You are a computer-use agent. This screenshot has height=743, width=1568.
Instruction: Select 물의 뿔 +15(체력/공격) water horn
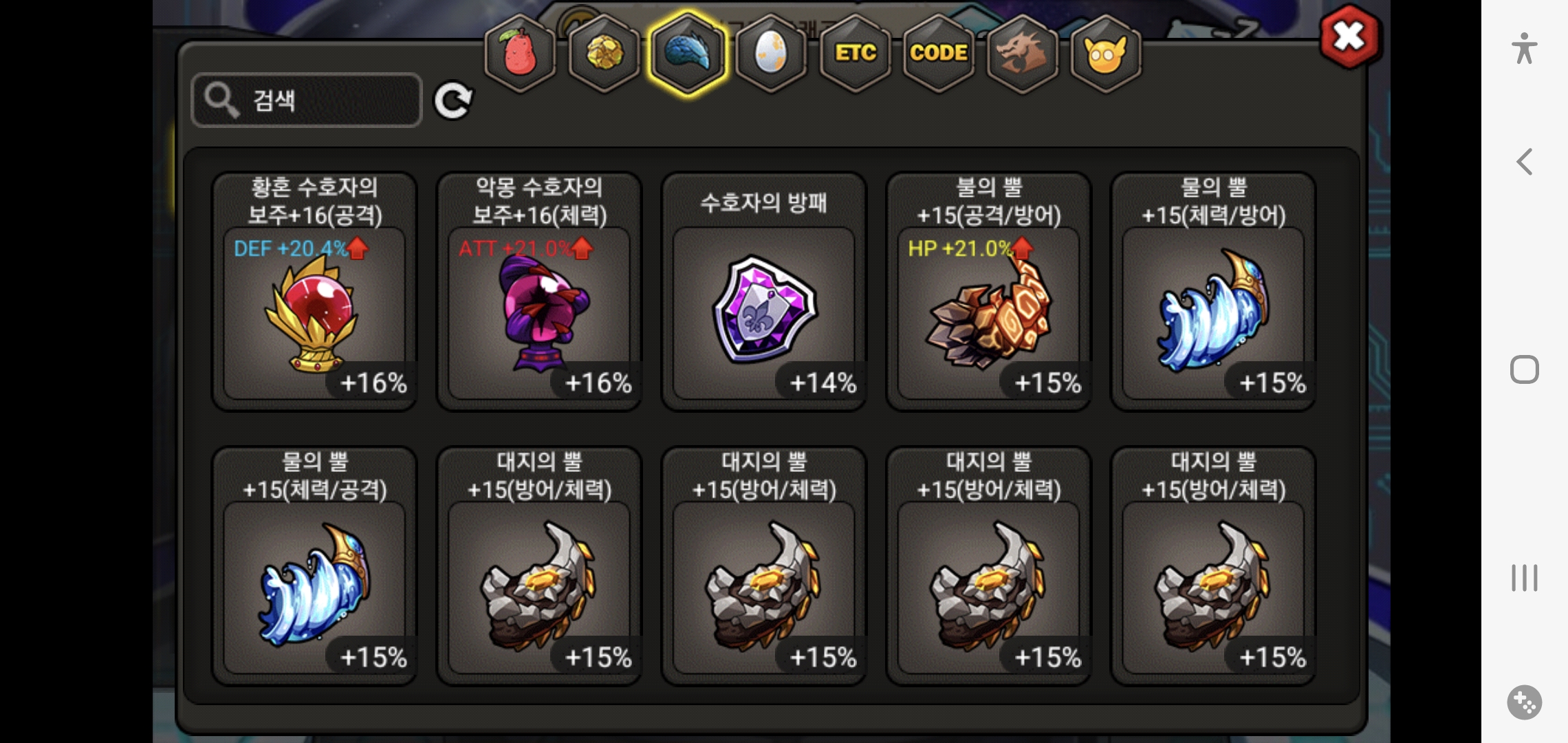pos(314,566)
